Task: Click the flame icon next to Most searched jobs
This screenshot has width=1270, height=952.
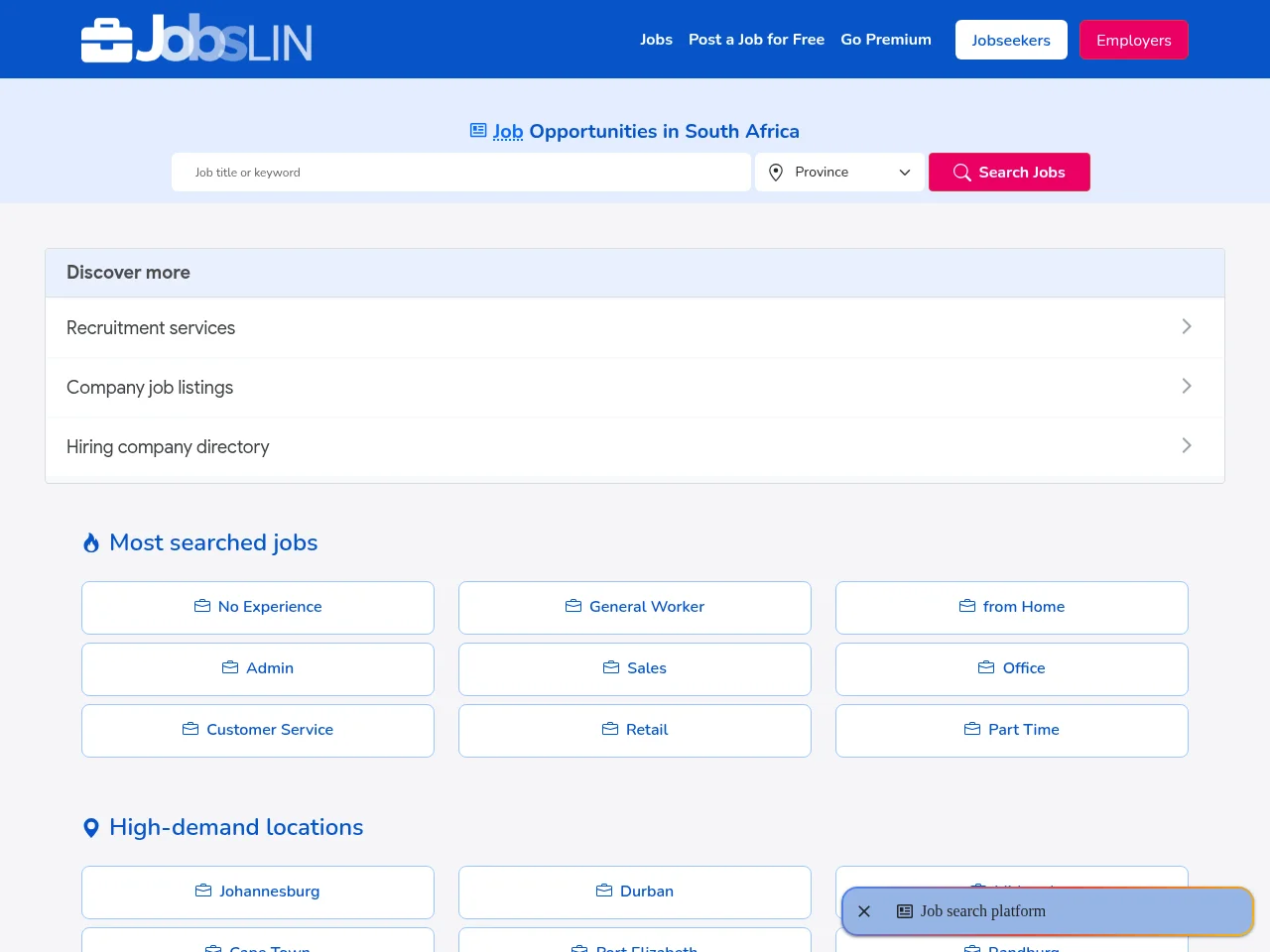Action: 91,542
